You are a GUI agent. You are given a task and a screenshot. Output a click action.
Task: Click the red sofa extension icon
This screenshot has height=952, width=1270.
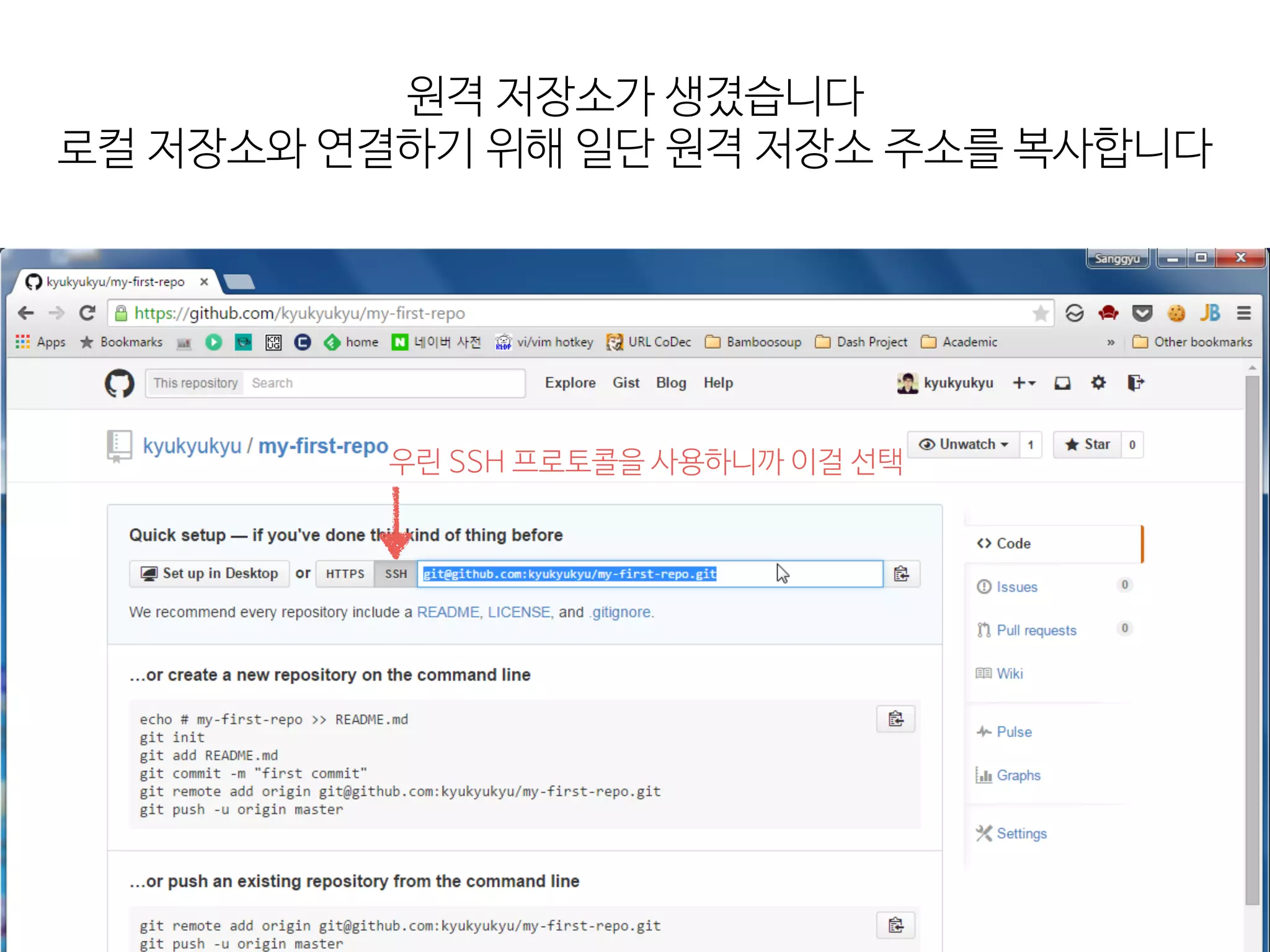(x=1108, y=313)
